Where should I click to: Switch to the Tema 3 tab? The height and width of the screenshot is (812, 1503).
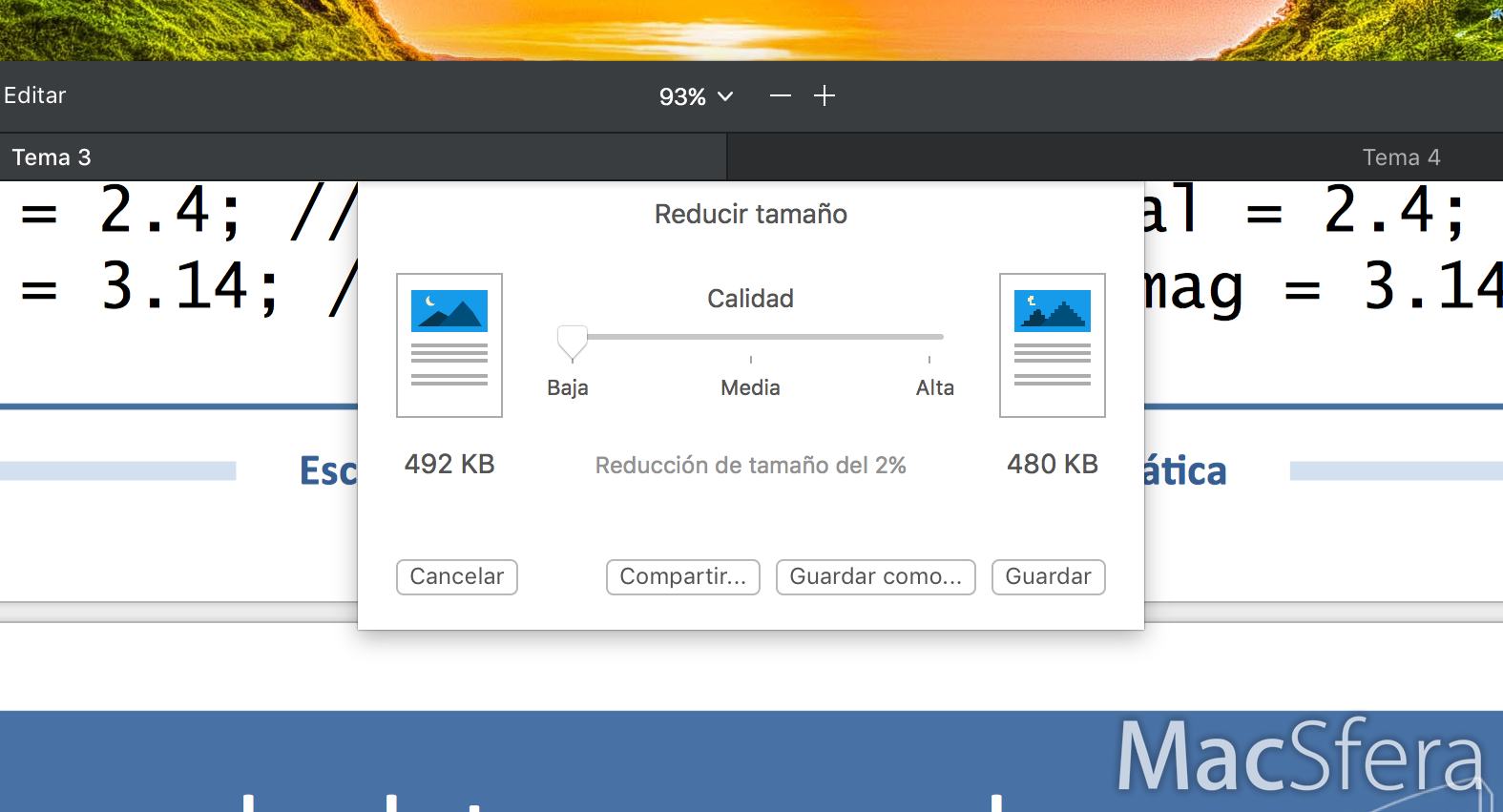[x=363, y=157]
